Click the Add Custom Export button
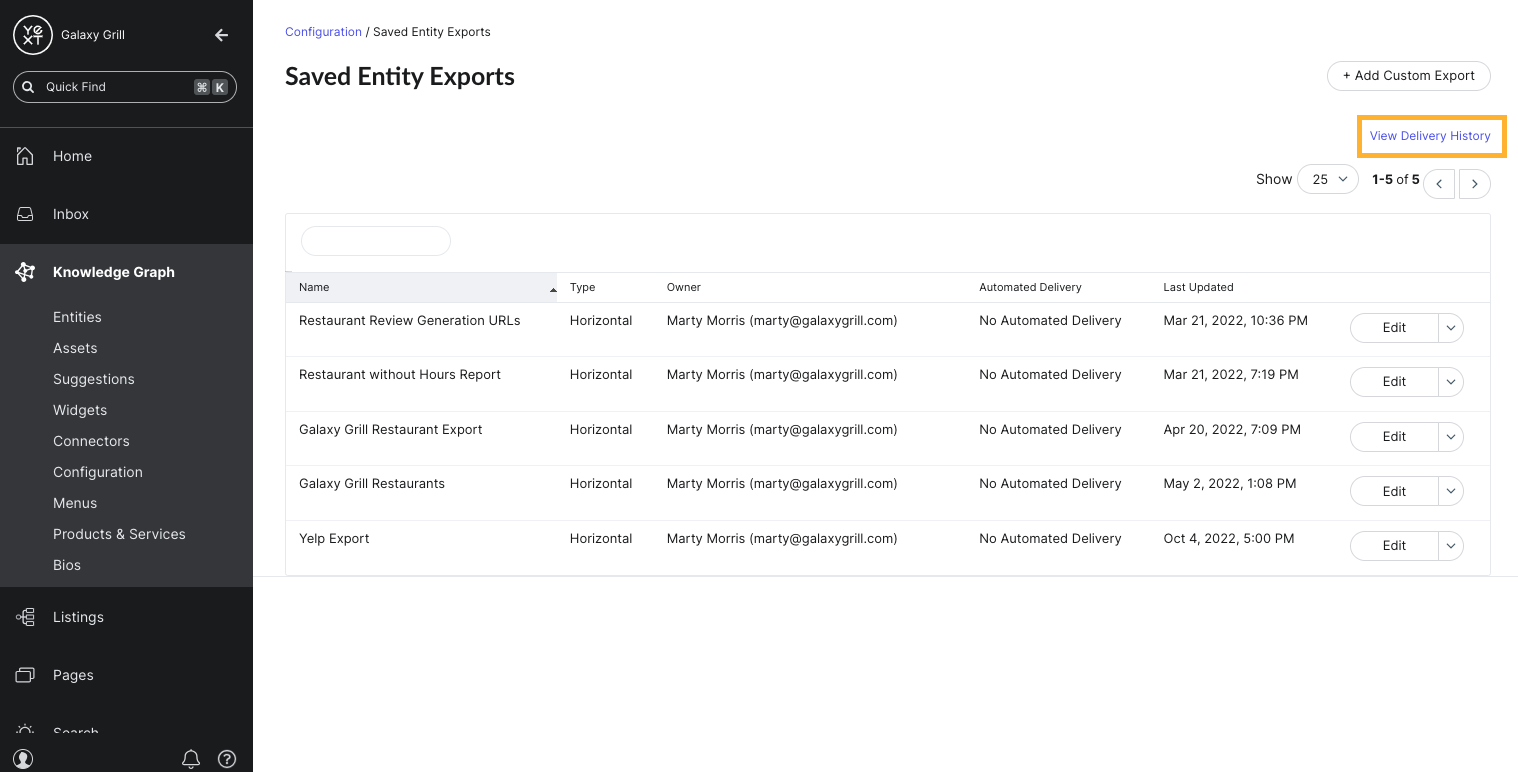This screenshot has height=772, width=1518. (1408, 76)
